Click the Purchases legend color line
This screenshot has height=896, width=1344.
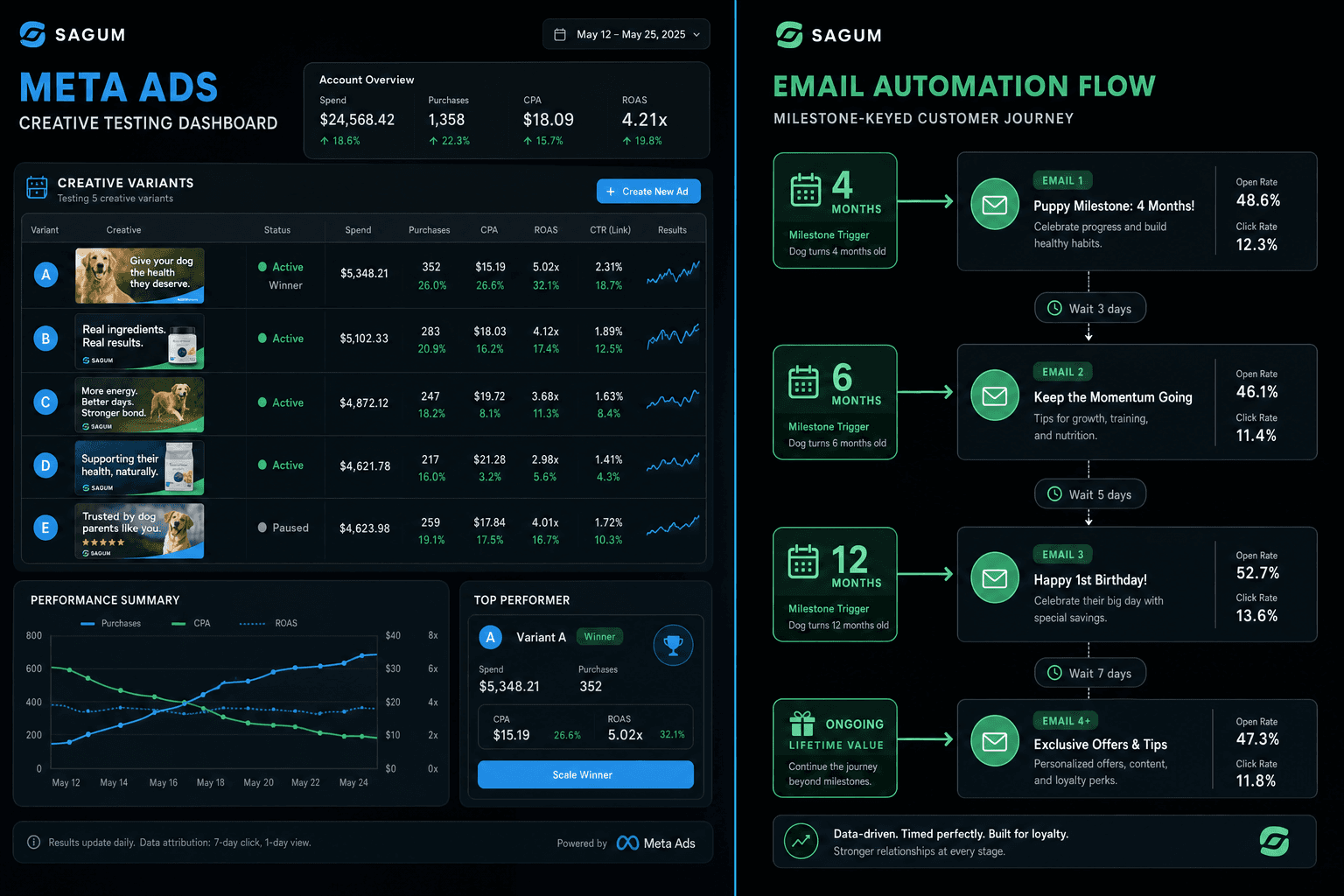(x=87, y=624)
